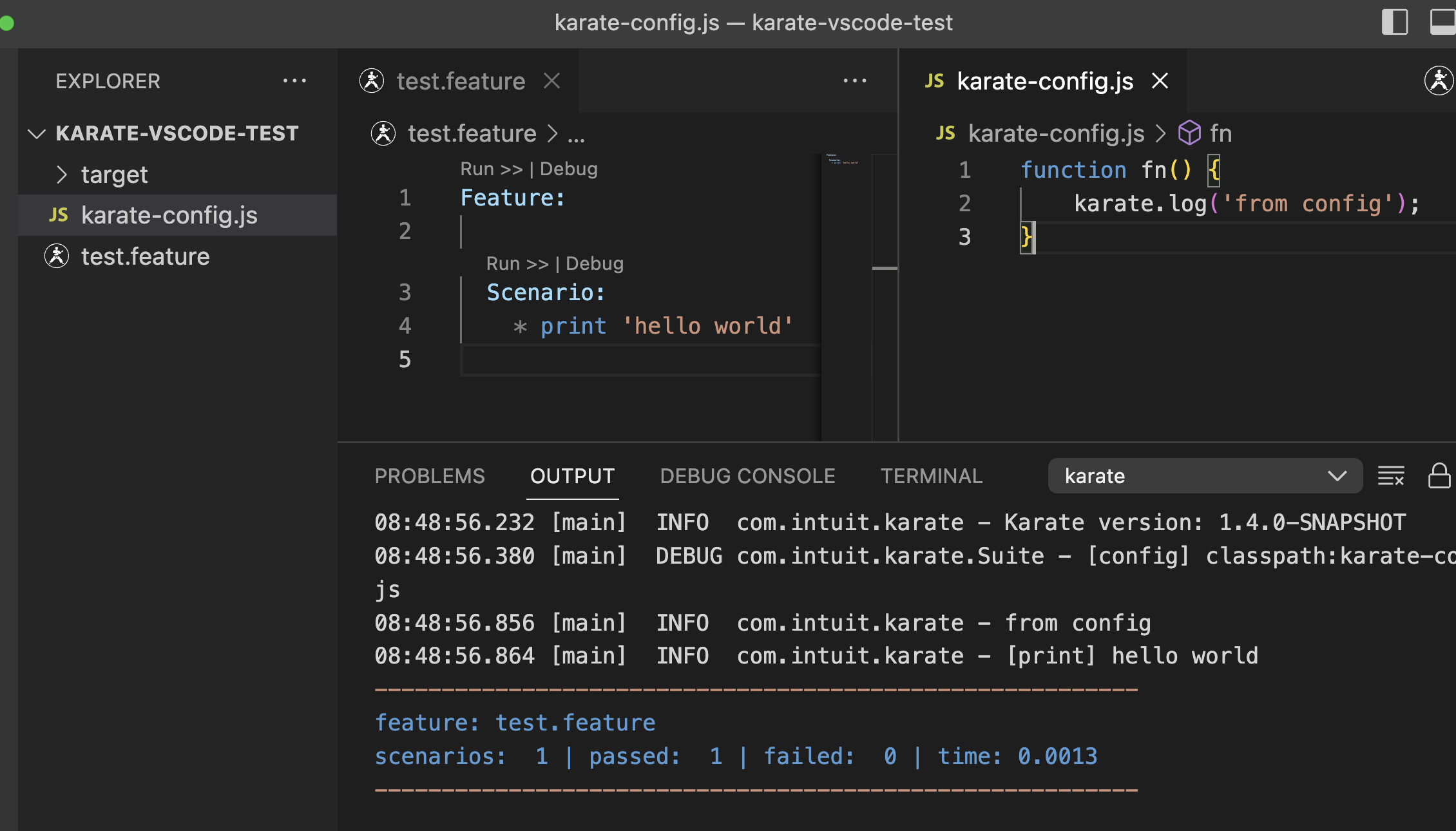Click the clear output list icon

tap(1390, 476)
